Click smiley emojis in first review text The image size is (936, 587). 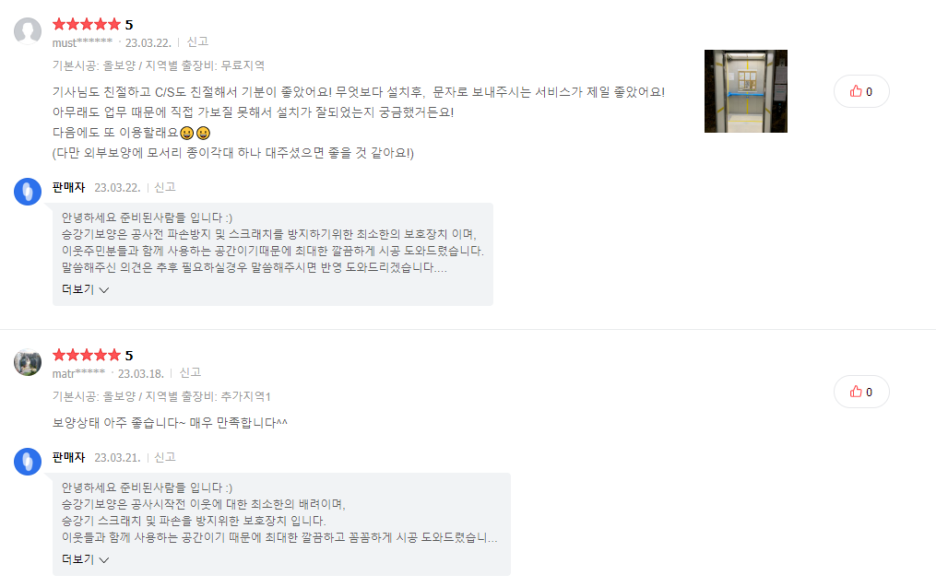195,133
